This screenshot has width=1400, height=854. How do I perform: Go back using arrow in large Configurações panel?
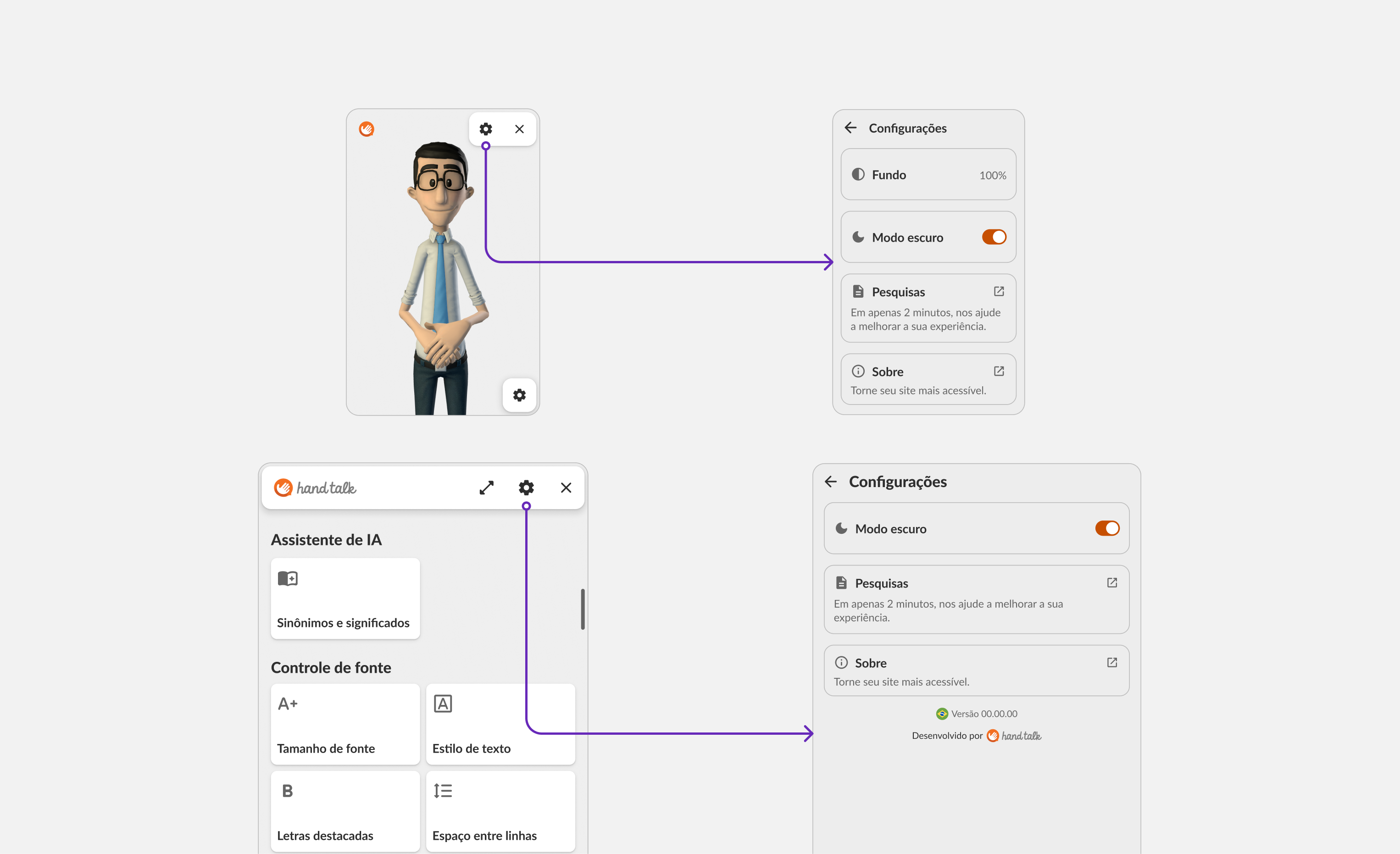[831, 482]
